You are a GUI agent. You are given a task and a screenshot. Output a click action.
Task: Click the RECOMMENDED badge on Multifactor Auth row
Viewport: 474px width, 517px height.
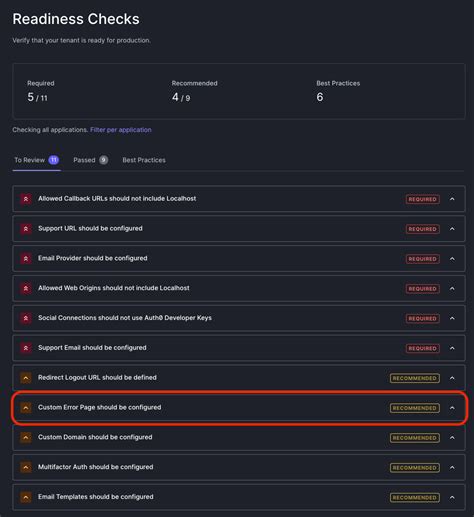(x=414, y=468)
